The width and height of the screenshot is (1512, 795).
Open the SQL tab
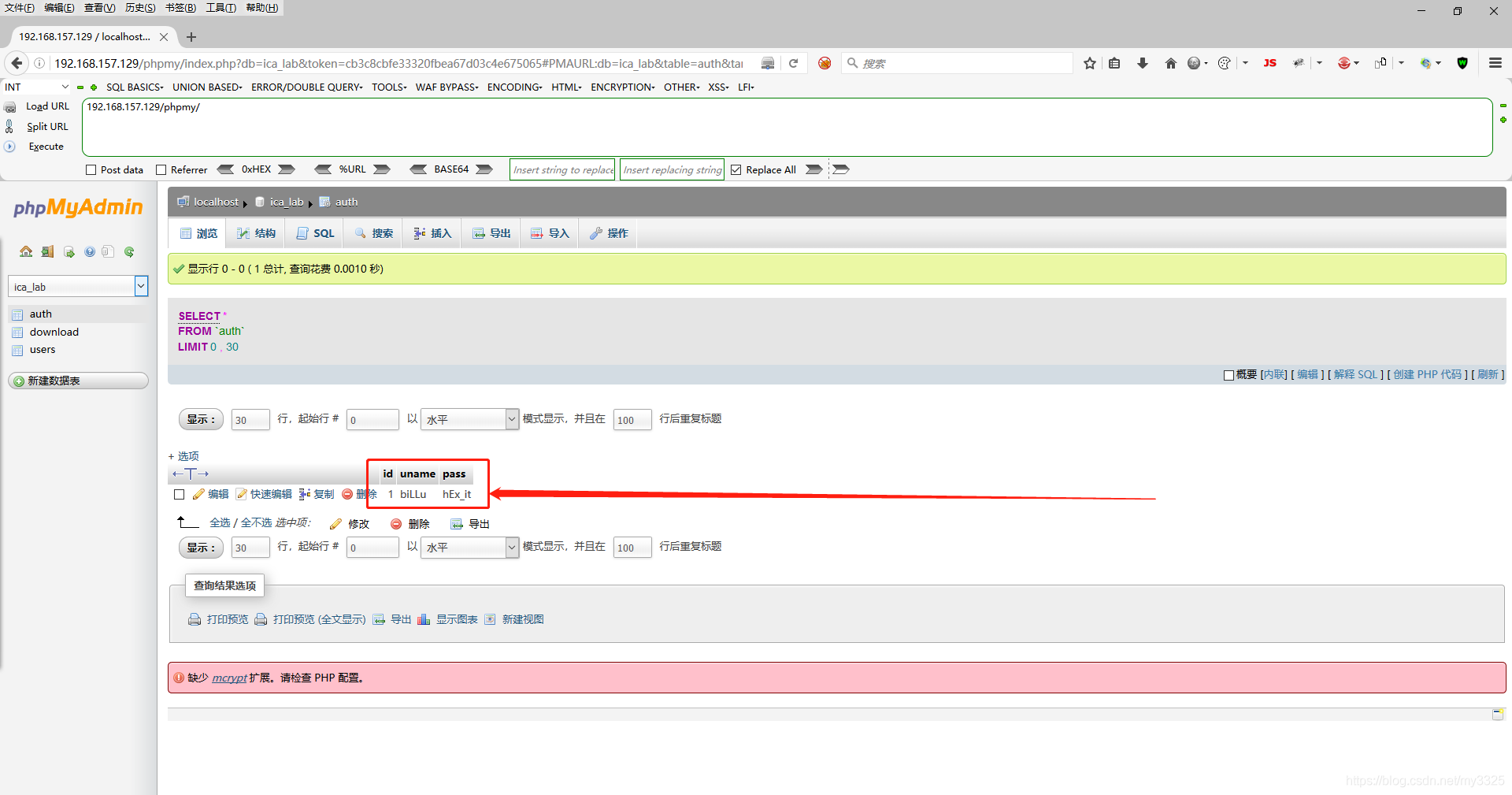pyautogui.click(x=316, y=233)
